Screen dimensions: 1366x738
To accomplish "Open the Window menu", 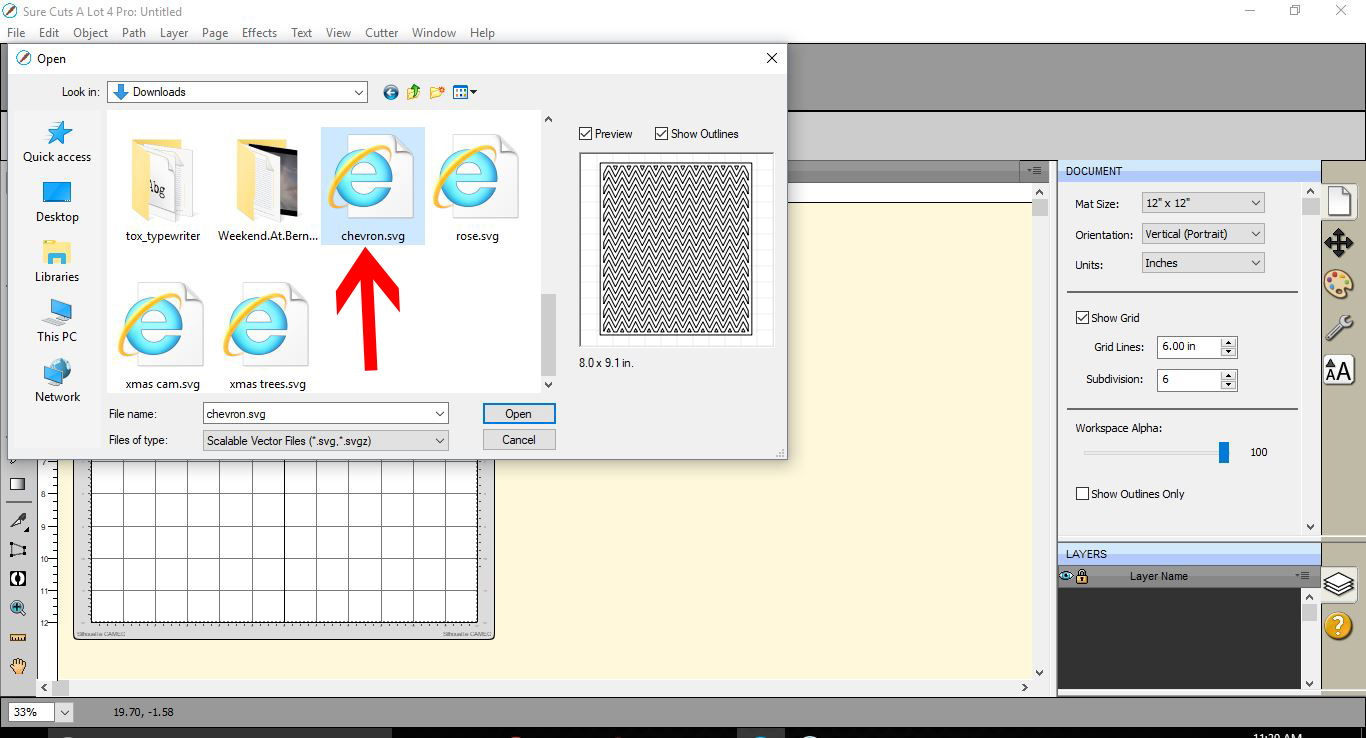I will pyautogui.click(x=434, y=33).
